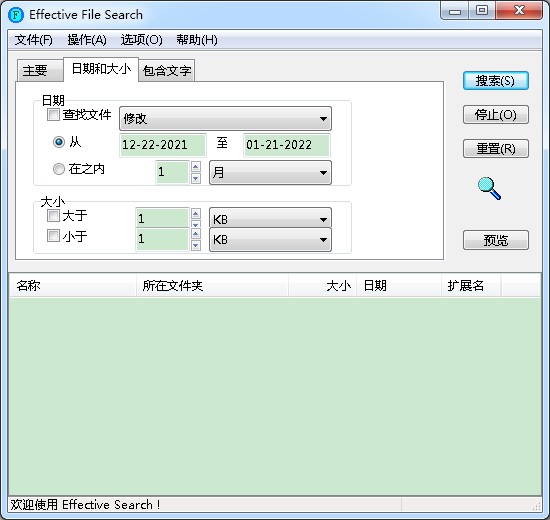Click the magnifying glass search icon
The image size is (550, 520).
click(489, 188)
